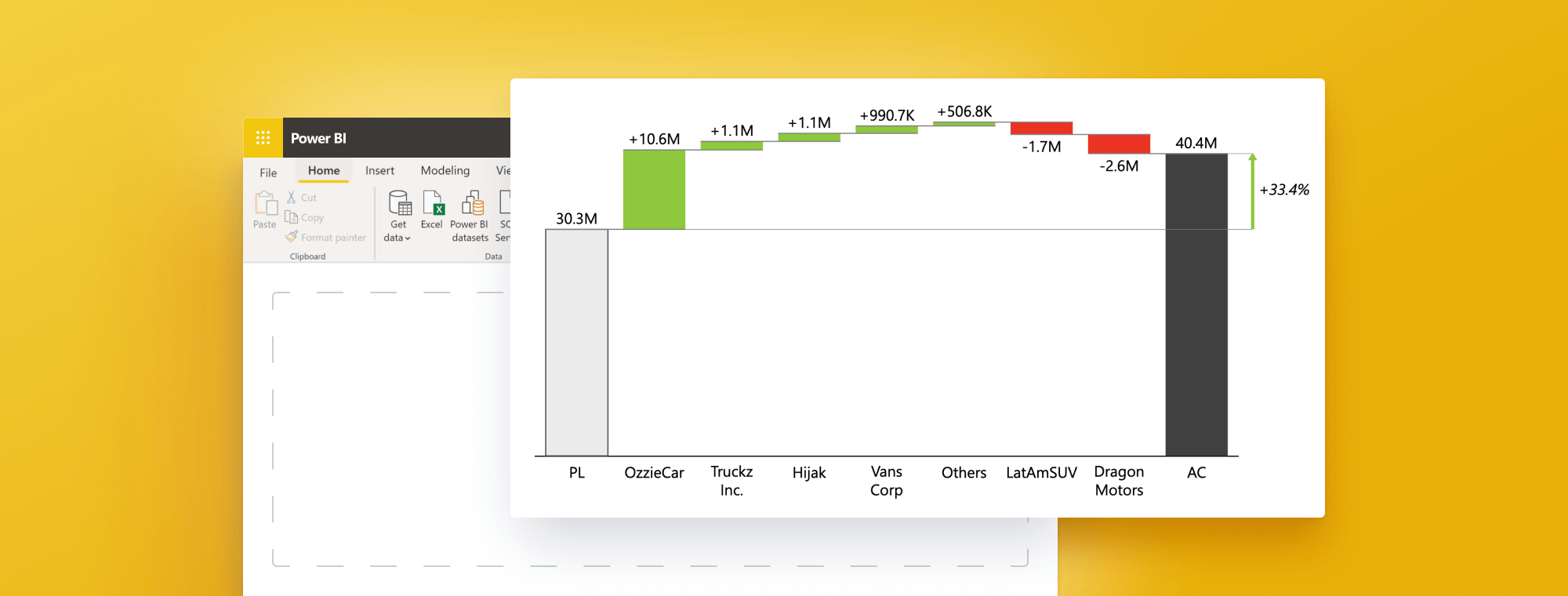Viewport: 1568px width, 596px height.
Task: Expand the Get data dropdown arrow
Action: [408, 238]
